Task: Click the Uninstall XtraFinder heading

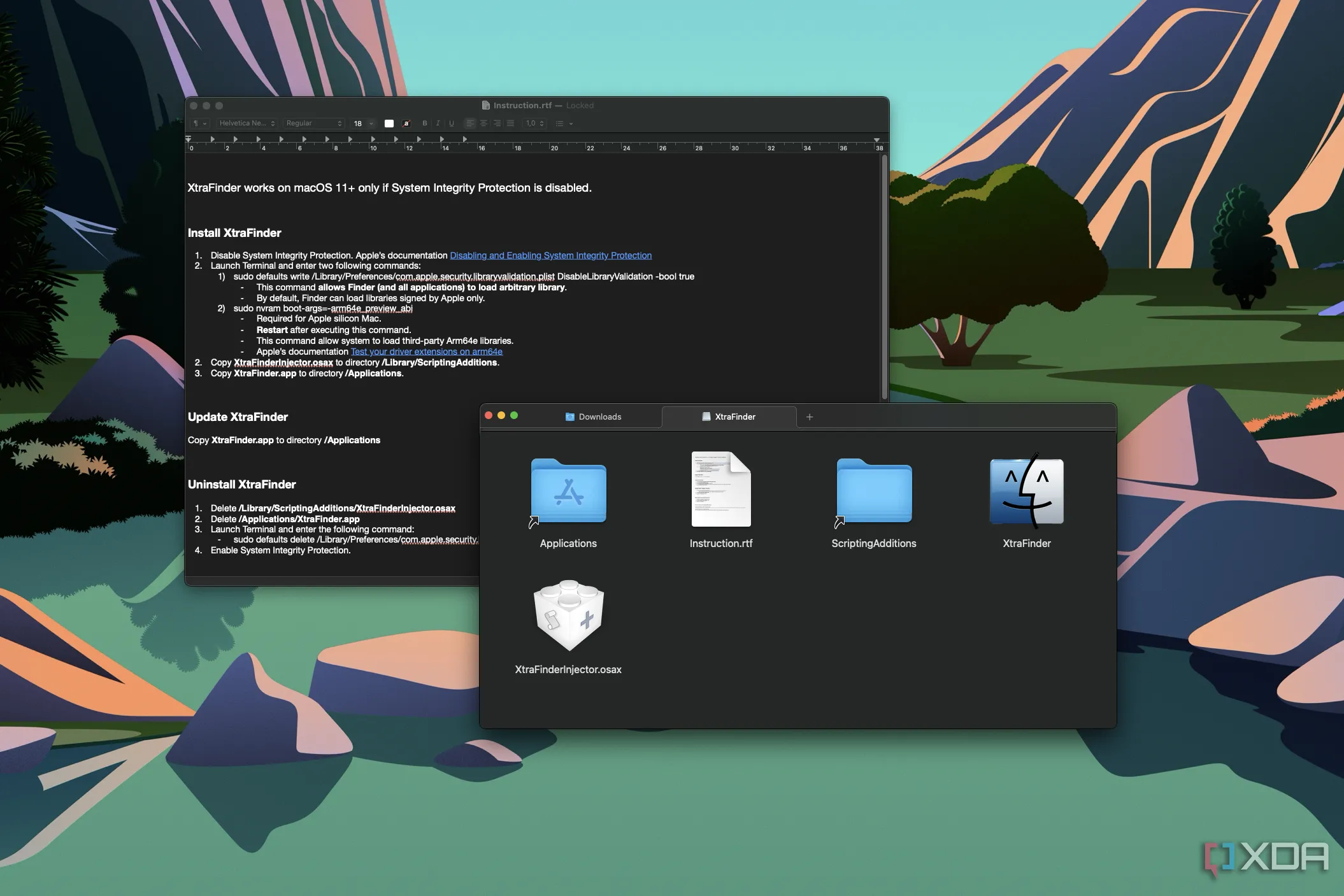Action: tap(241, 485)
